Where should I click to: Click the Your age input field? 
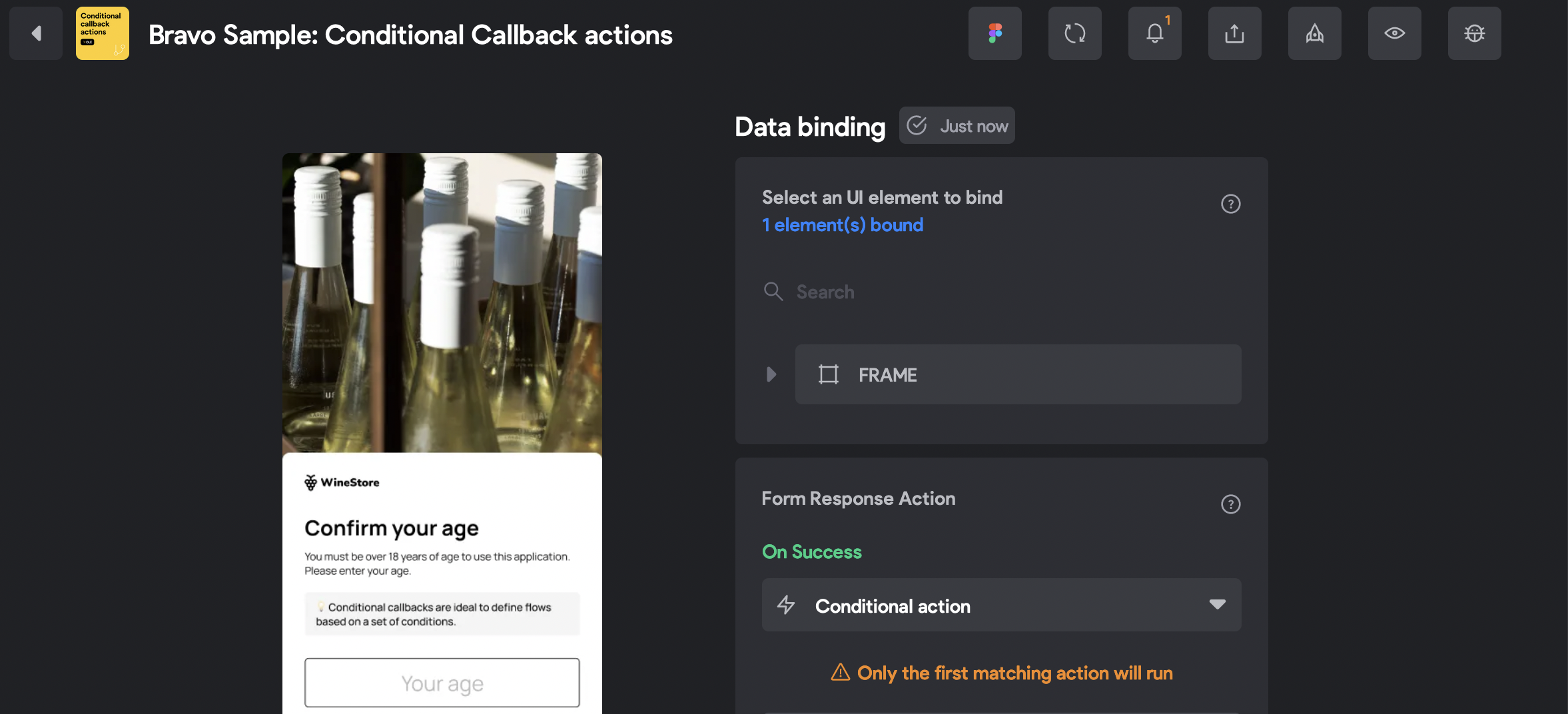click(442, 683)
